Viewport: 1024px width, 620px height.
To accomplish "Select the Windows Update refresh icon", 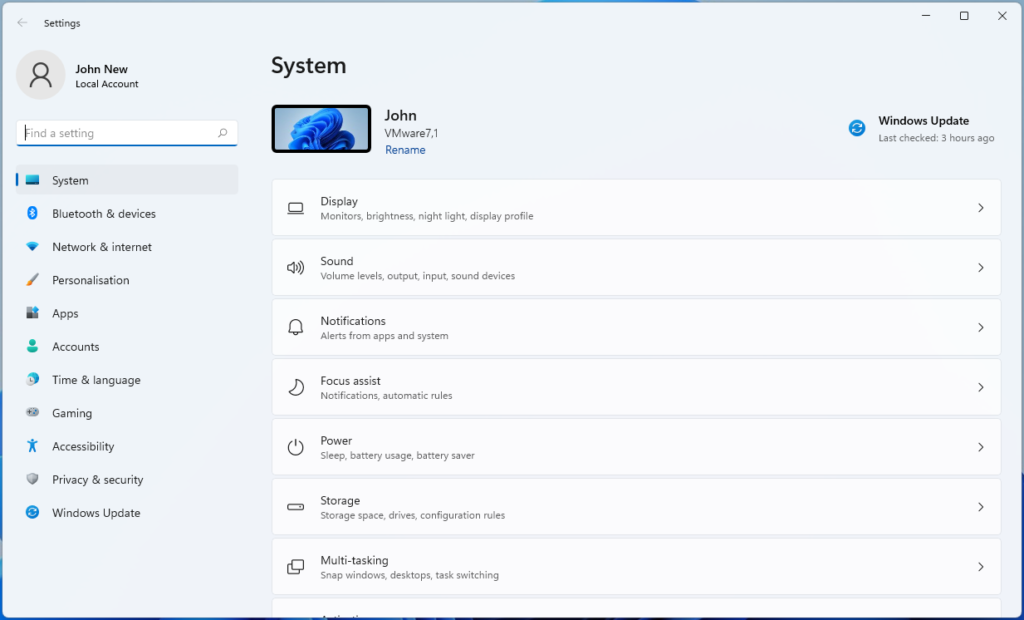I will coord(856,128).
